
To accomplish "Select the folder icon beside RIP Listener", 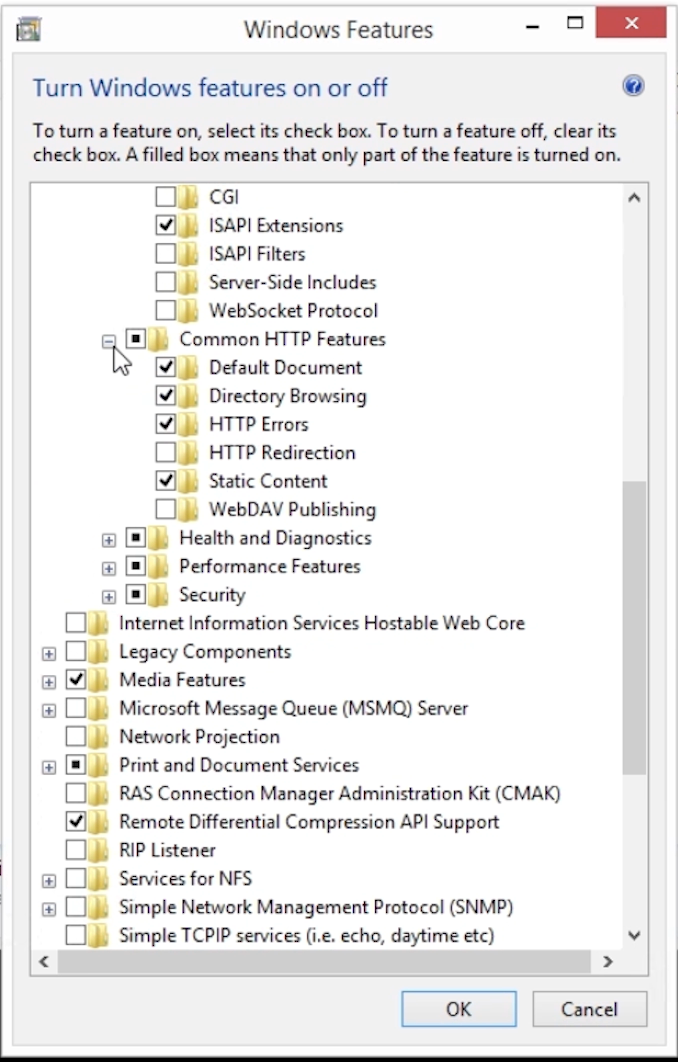I will click(x=98, y=850).
